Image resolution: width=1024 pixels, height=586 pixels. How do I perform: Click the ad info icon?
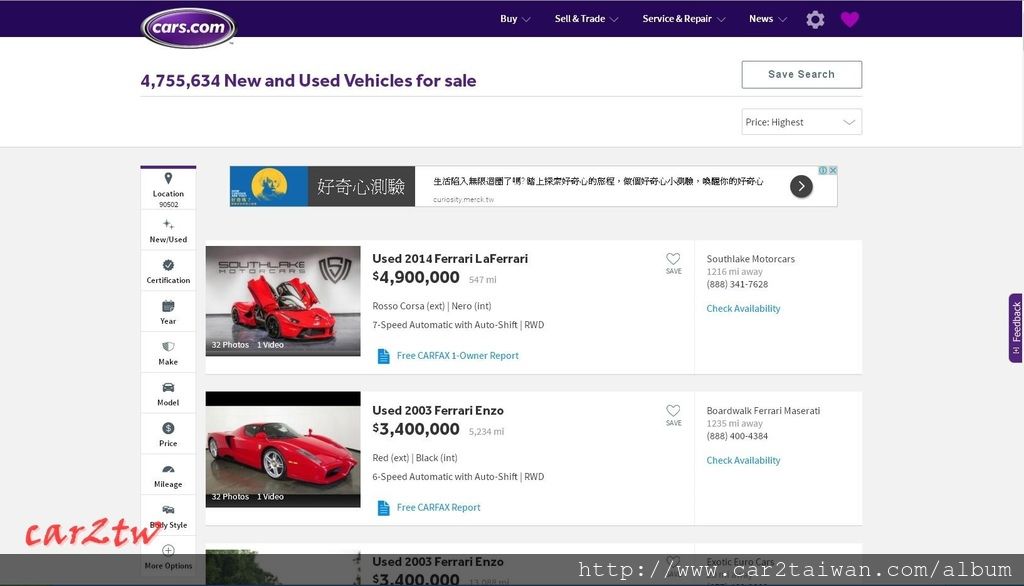tap(823, 171)
